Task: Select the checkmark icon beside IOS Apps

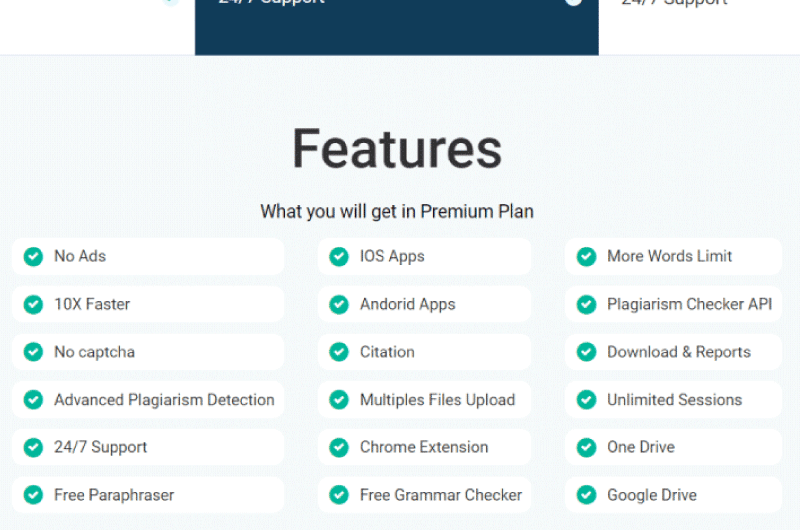Action: click(339, 257)
